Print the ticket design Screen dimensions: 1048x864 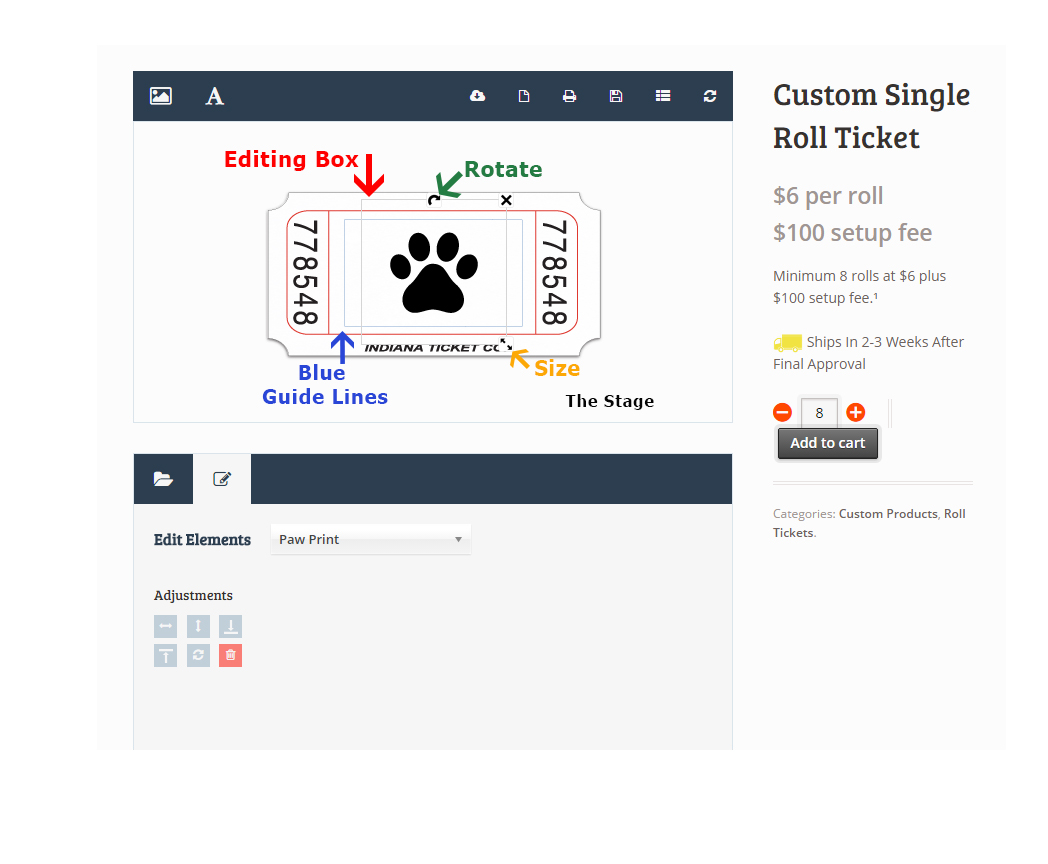click(569, 96)
